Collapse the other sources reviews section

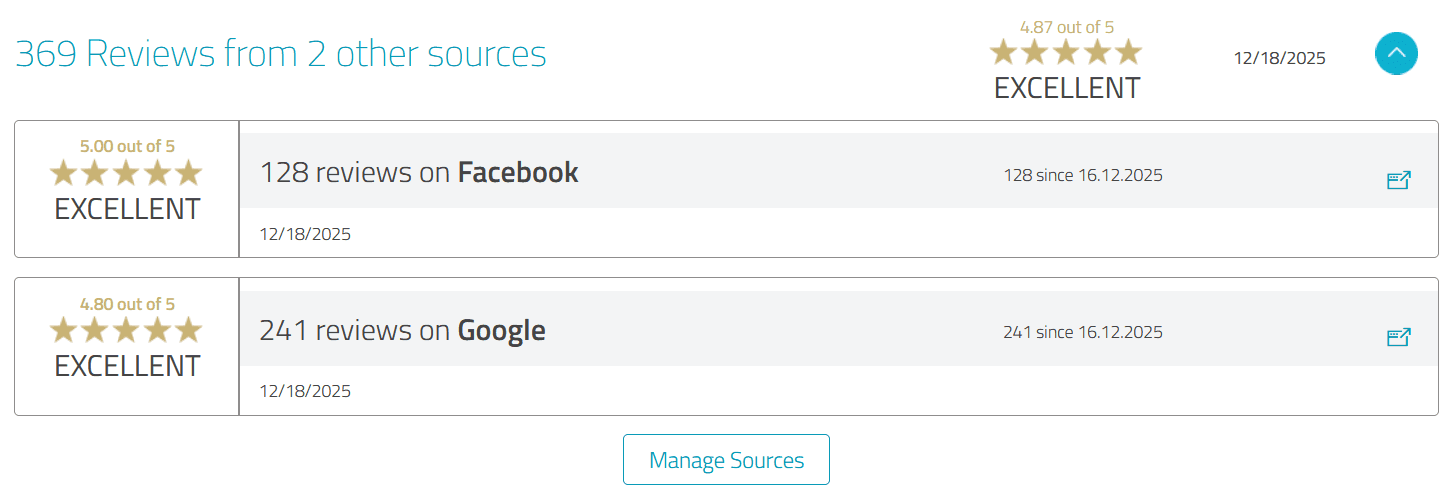[1396, 54]
